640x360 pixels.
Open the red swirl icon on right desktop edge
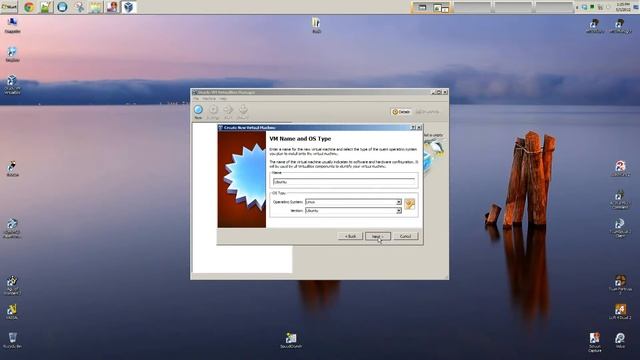pyautogui.click(x=620, y=169)
